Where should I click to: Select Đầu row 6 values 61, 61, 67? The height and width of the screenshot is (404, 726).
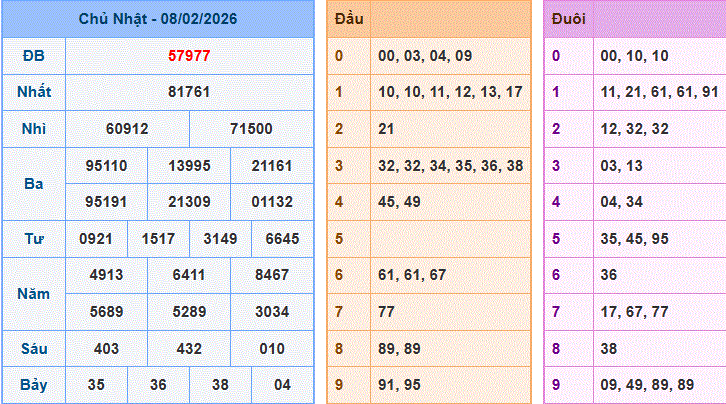[412, 275]
